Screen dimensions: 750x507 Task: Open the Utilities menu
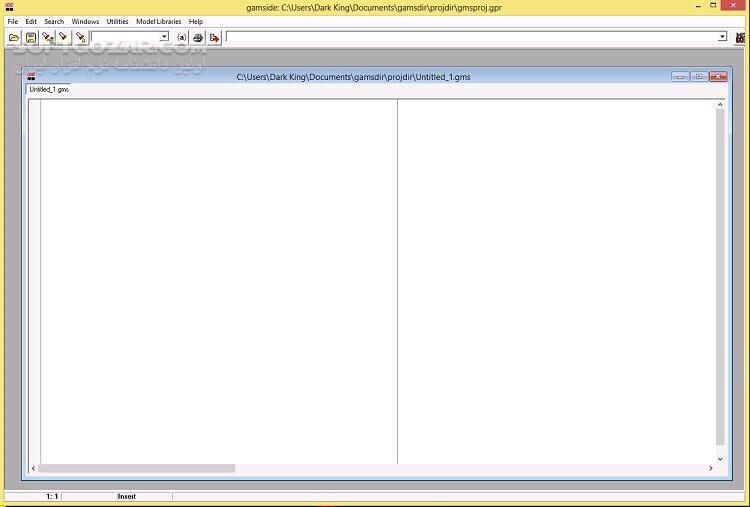117,21
